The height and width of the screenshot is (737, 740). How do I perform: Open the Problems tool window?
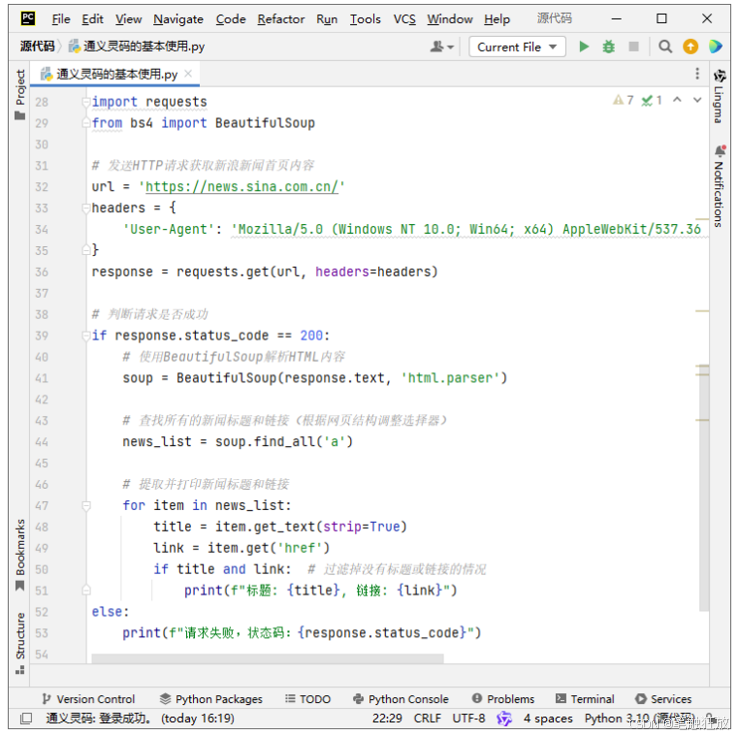click(x=503, y=699)
